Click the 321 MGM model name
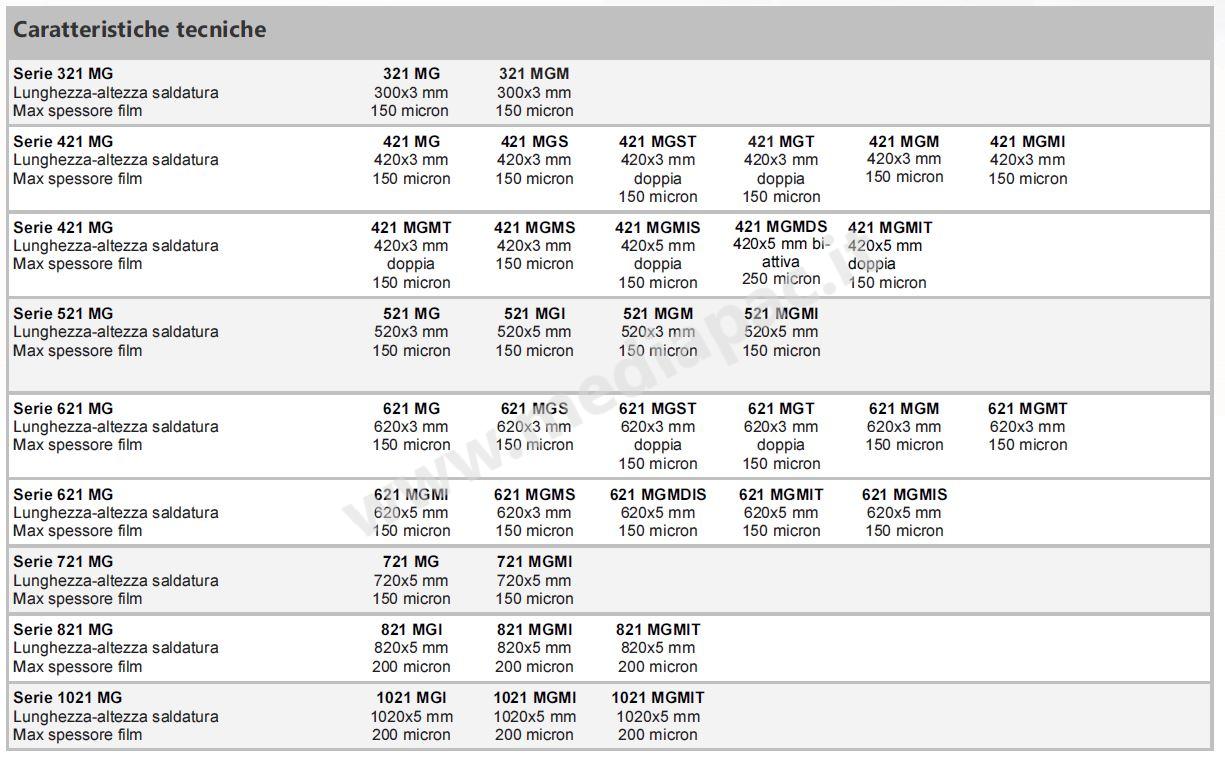The width and height of the screenshot is (1225, 765). pyautogui.click(x=534, y=74)
